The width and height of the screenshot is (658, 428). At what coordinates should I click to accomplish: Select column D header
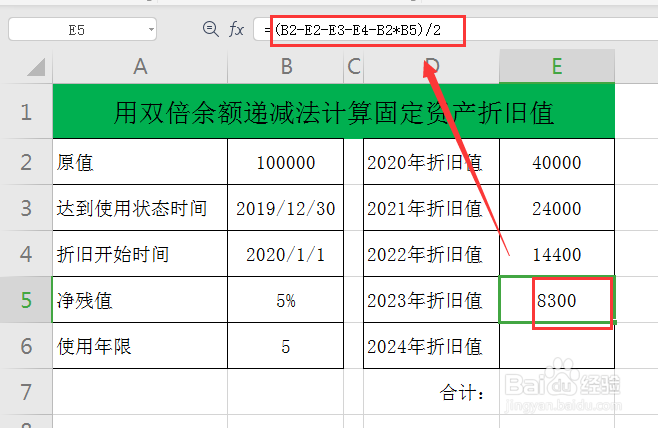tap(431, 66)
